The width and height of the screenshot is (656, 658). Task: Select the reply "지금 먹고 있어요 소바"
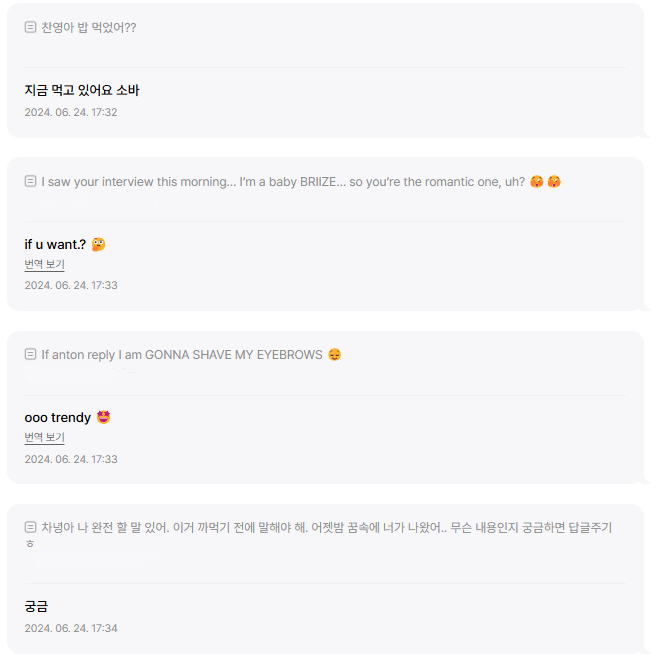coord(82,90)
